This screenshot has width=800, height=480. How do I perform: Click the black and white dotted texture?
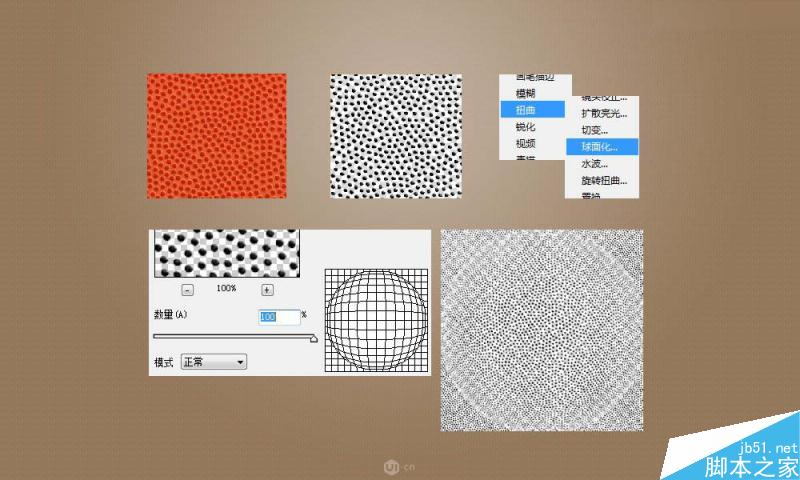[396, 136]
